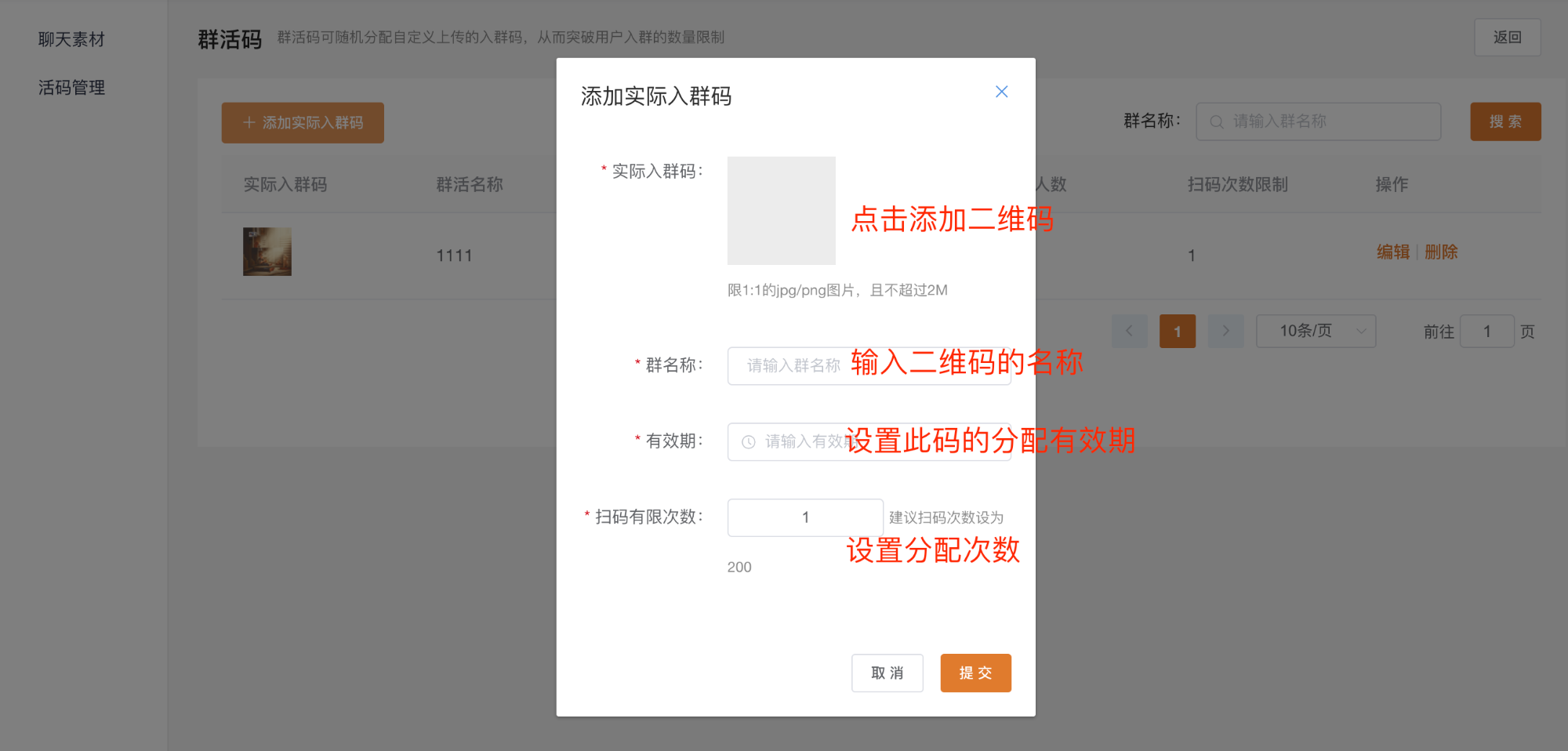Click 编辑 link for row 1111
The width and height of the screenshot is (1568, 751).
pyautogui.click(x=1392, y=252)
